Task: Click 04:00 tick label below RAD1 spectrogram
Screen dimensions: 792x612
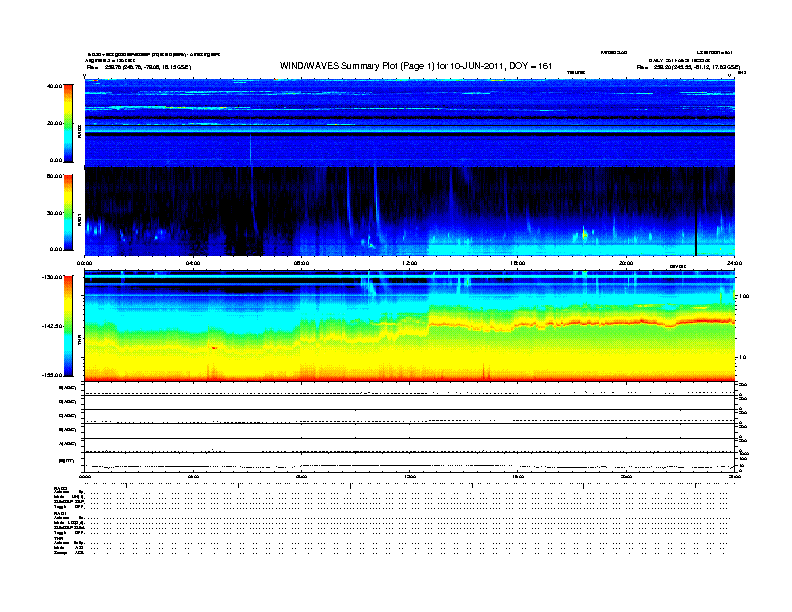Action: point(193,263)
